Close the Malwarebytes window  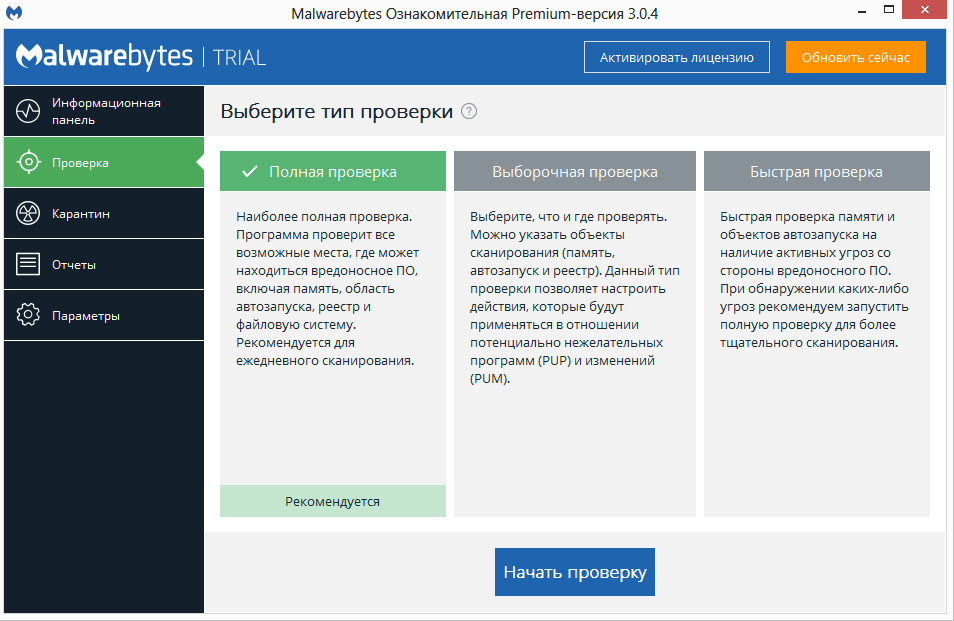click(x=925, y=10)
